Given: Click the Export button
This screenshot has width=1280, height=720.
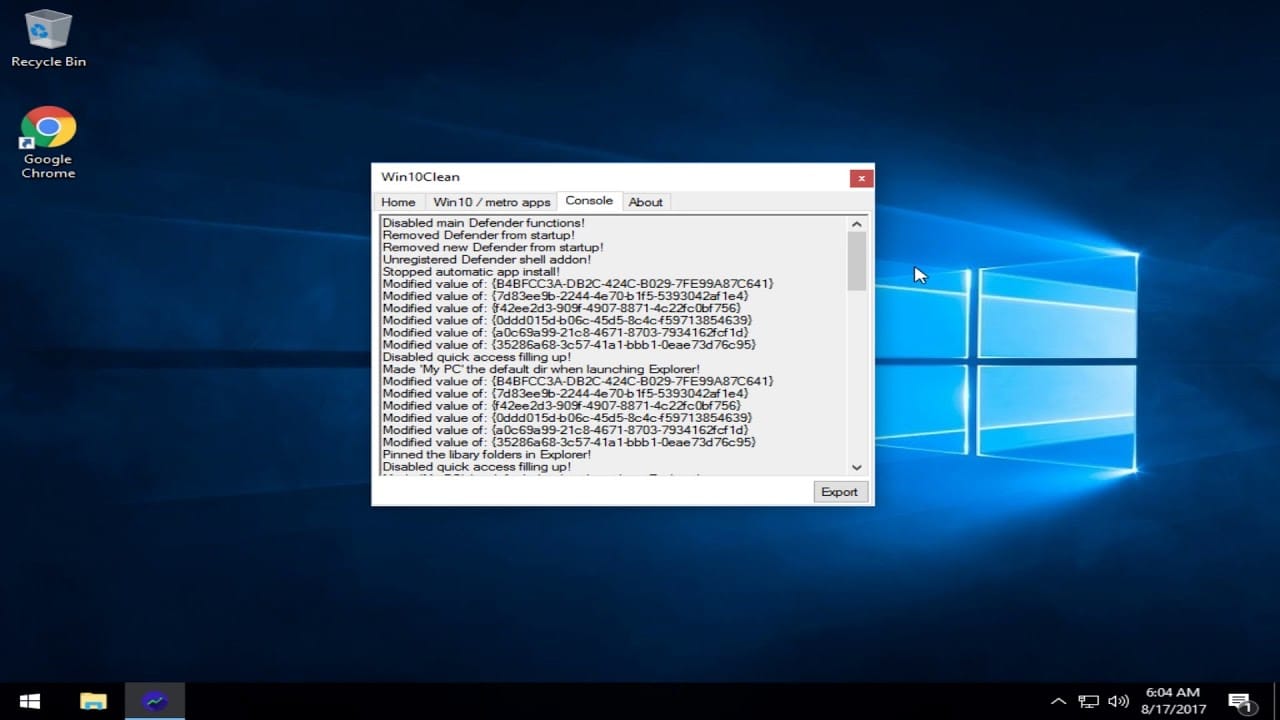Looking at the screenshot, I should pyautogui.click(x=839, y=492).
